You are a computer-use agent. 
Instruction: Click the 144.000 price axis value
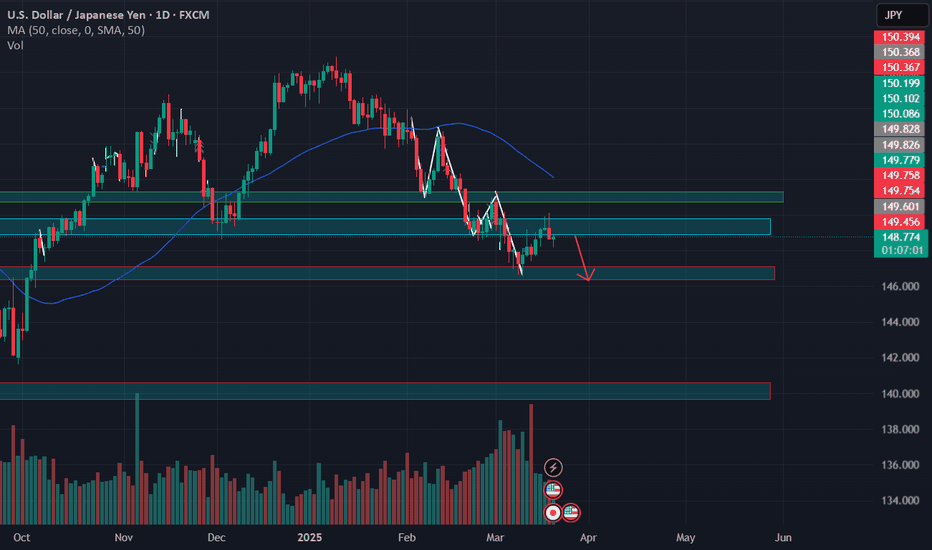click(900, 322)
